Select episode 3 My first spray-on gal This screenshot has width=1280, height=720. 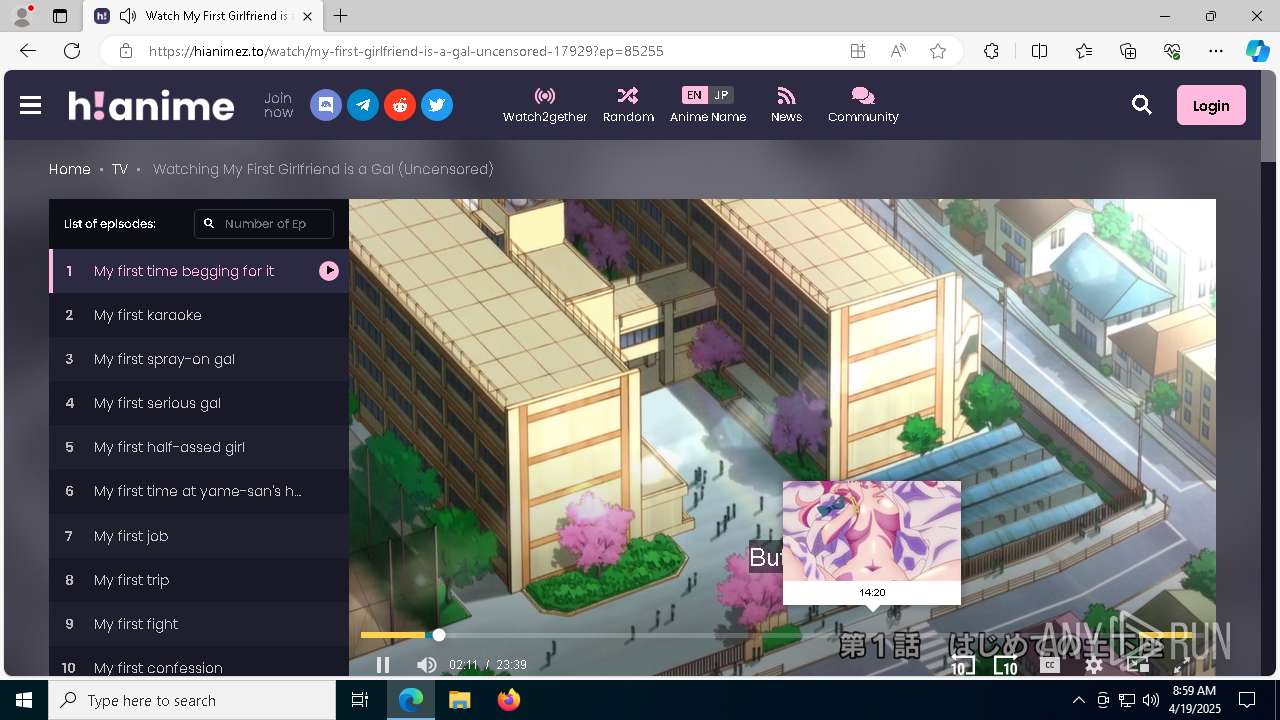click(199, 359)
